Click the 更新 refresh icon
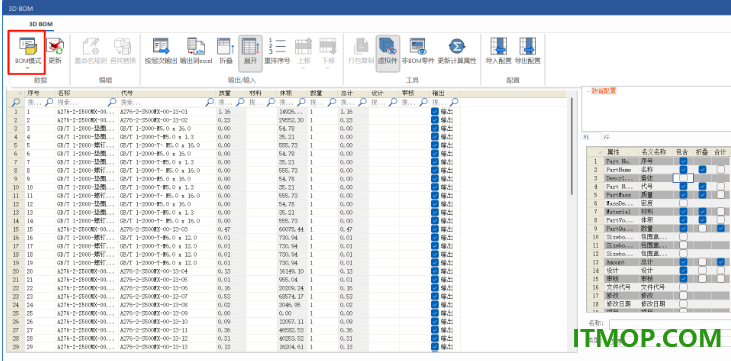Screen dimensions: 731x361 click(x=55, y=47)
